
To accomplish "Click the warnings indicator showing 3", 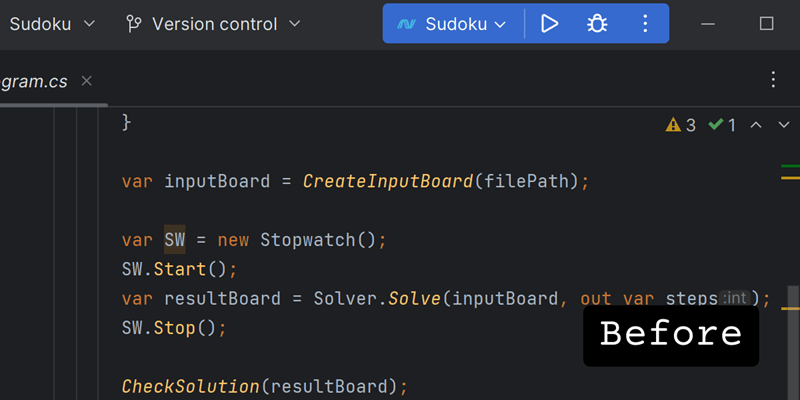I will [680, 125].
